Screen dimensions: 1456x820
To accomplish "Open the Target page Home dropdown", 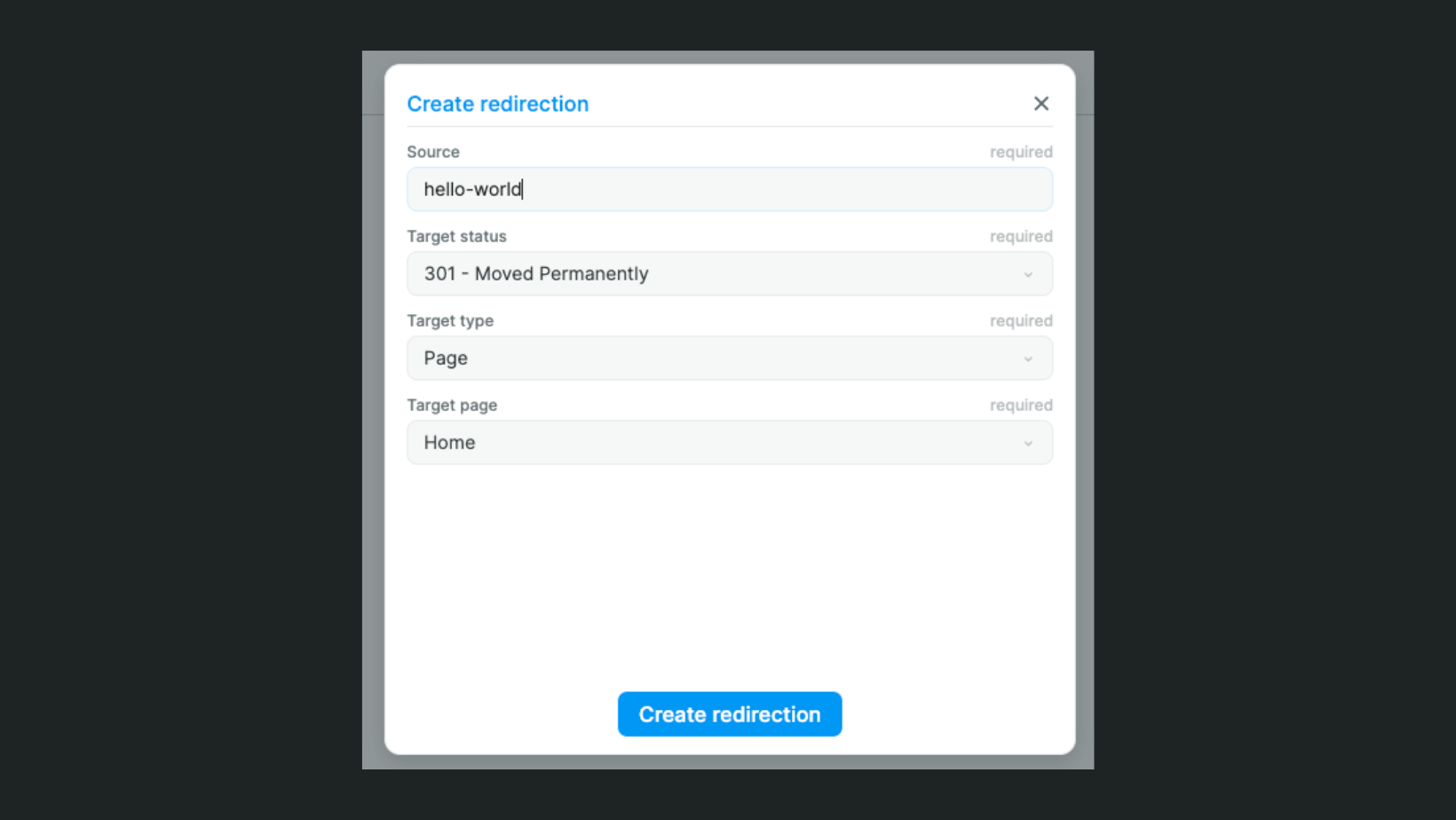I will (728, 443).
